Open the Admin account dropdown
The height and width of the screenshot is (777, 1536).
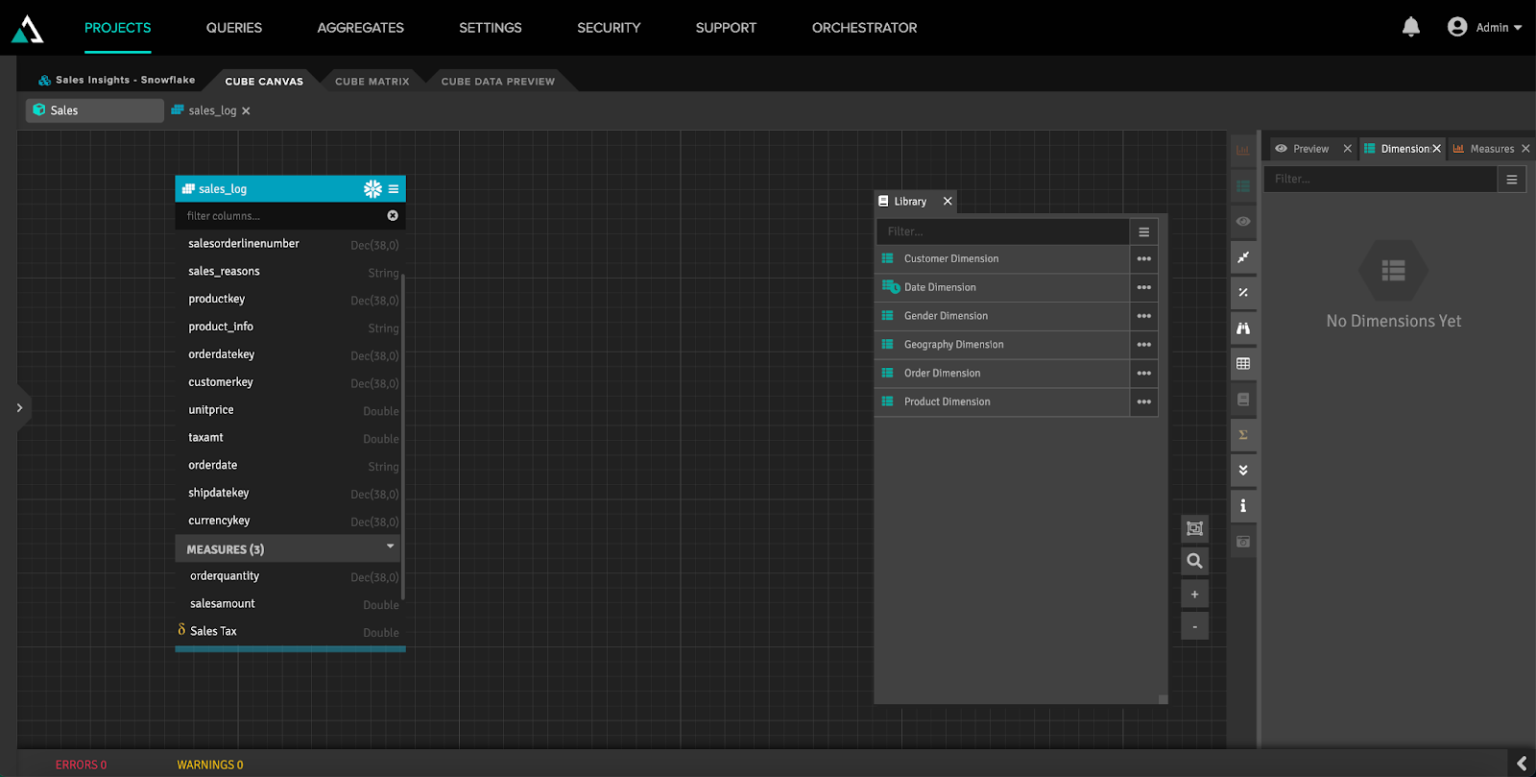click(x=1489, y=27)
